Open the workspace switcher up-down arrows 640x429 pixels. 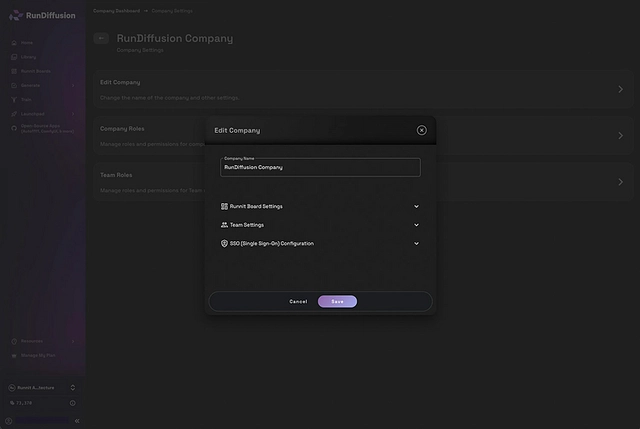click(x=73, y=388)
